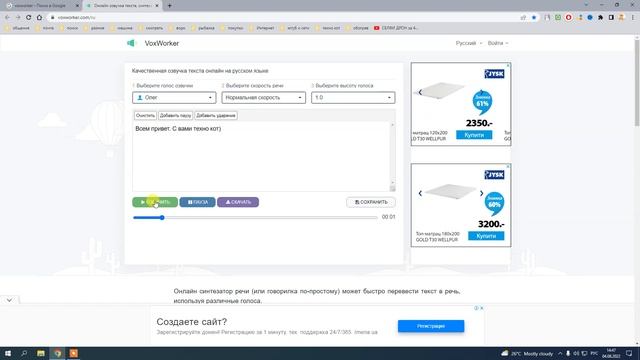The width and height of the screenshot is (640, 360).
Task: Open the рыбалка bookmarks folder
Action: [202, 28]
